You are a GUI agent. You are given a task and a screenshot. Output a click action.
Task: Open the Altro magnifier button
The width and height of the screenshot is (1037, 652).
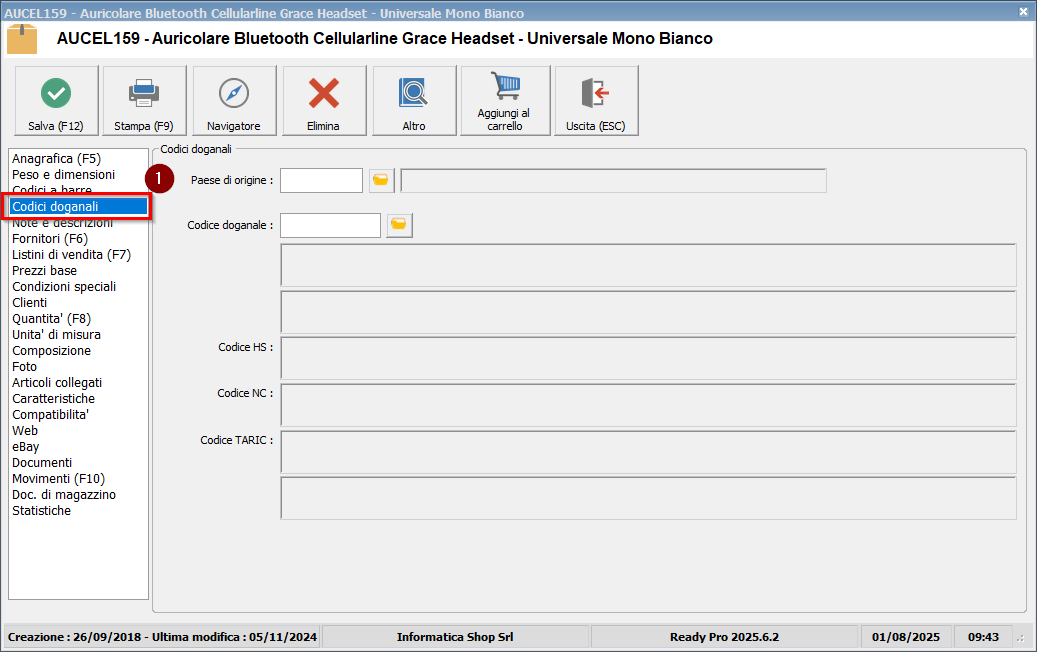click(414, 101)
